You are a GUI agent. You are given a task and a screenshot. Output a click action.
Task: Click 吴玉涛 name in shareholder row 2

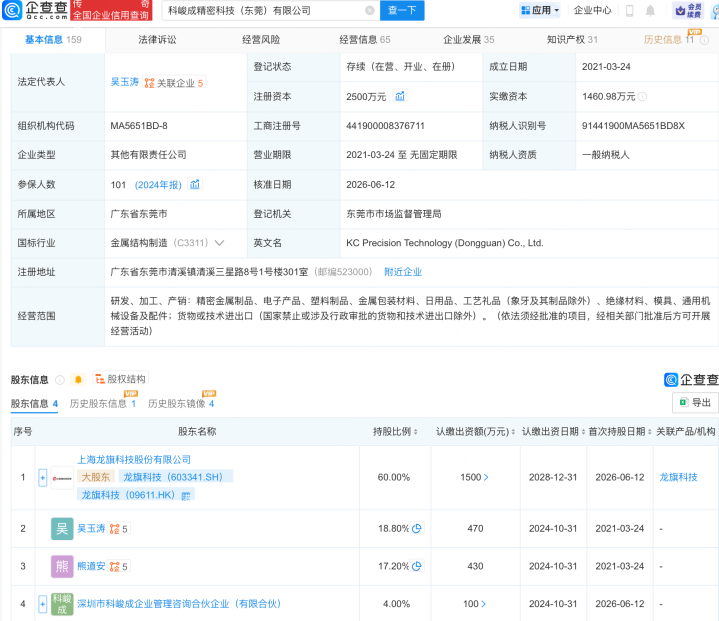(x=91, y=528)
